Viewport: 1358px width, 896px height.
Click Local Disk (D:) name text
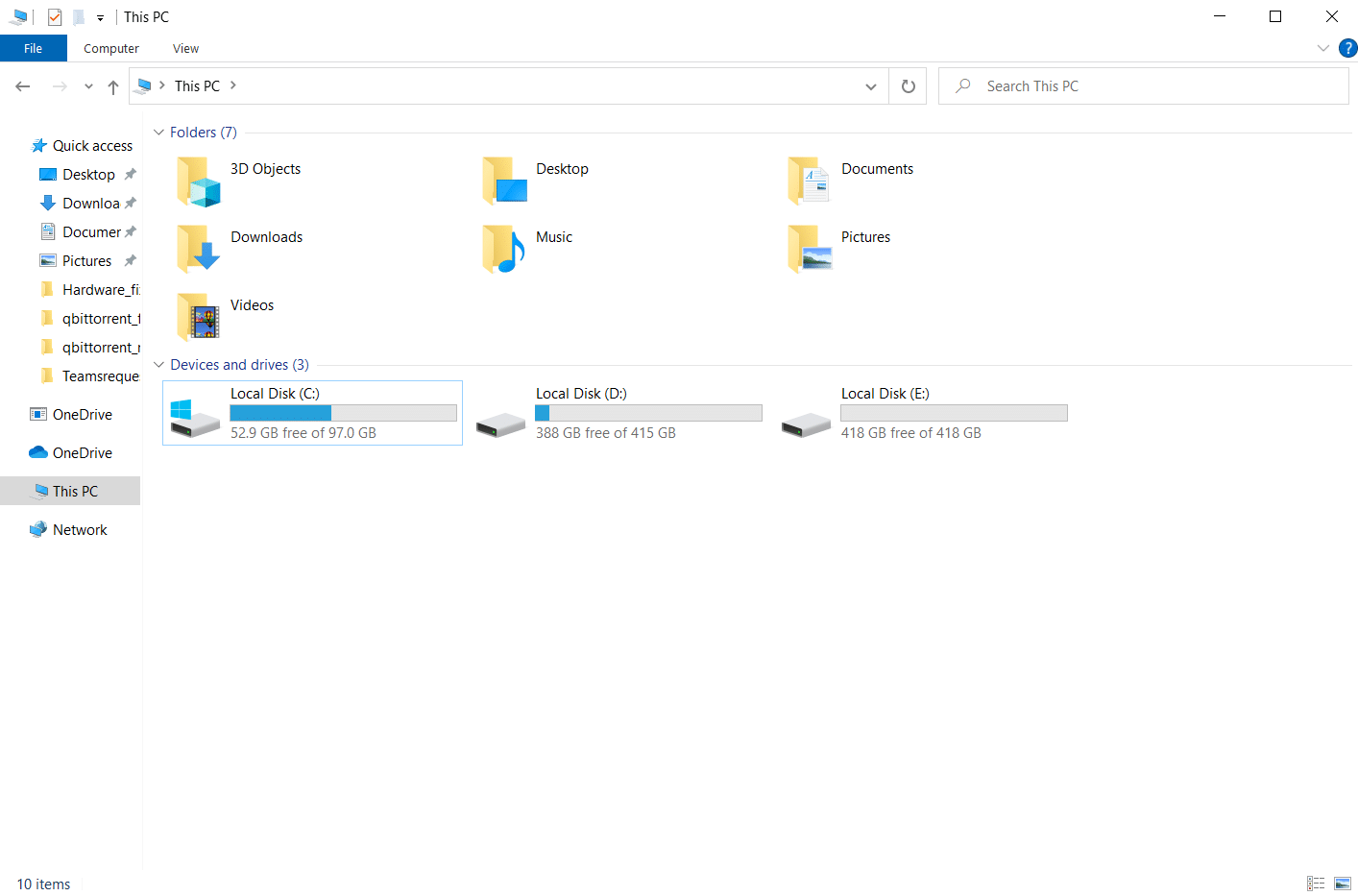pyautogui.click(x=582, y=394)
